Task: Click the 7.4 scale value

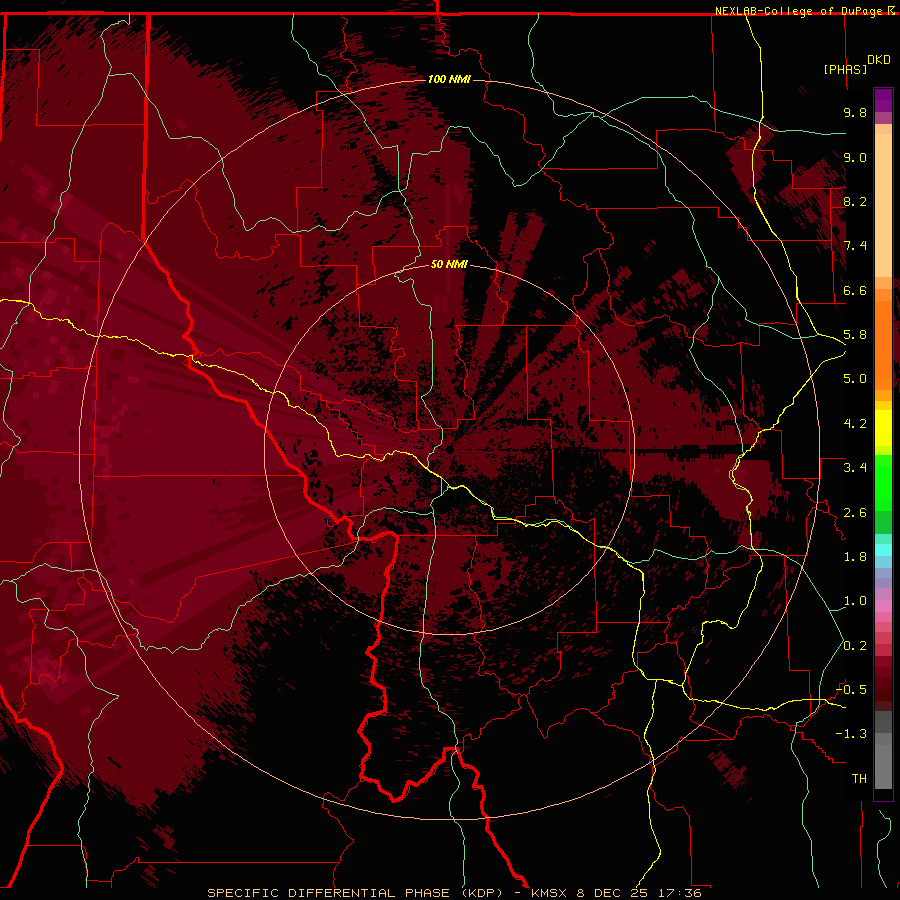Action: [x=855, y=246]
